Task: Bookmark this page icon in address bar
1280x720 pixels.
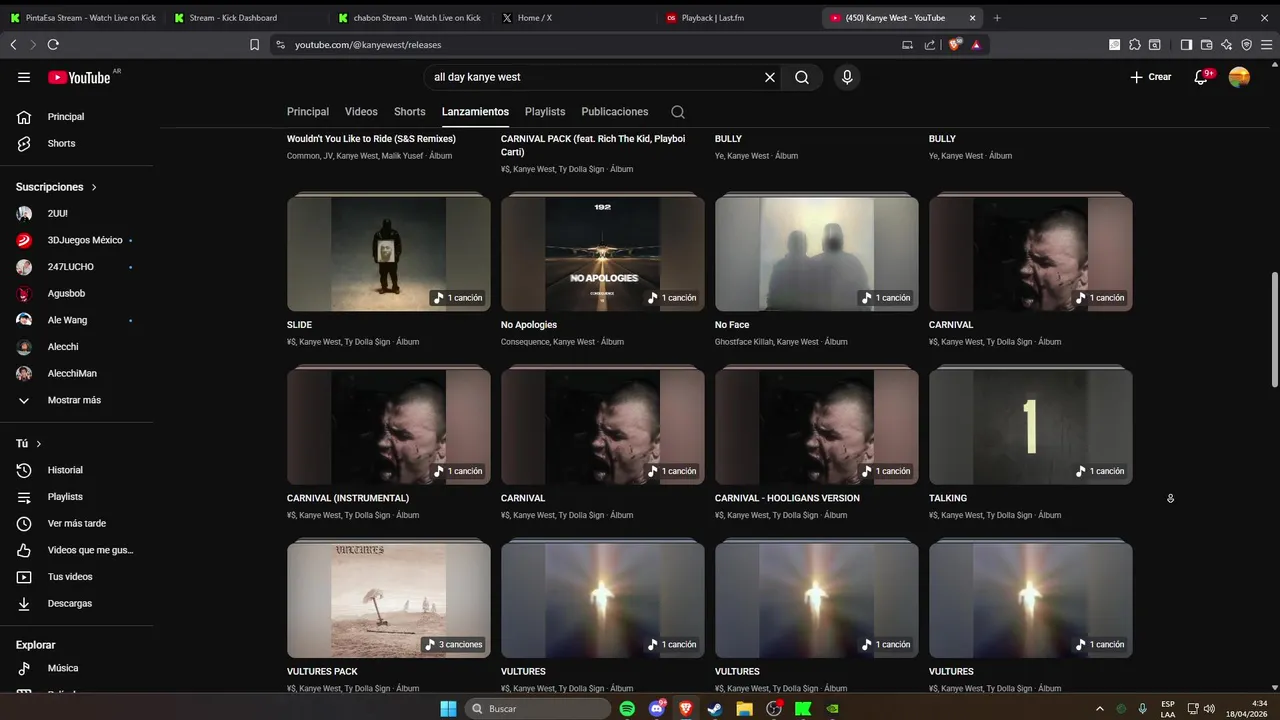Action: pos(254,45)
